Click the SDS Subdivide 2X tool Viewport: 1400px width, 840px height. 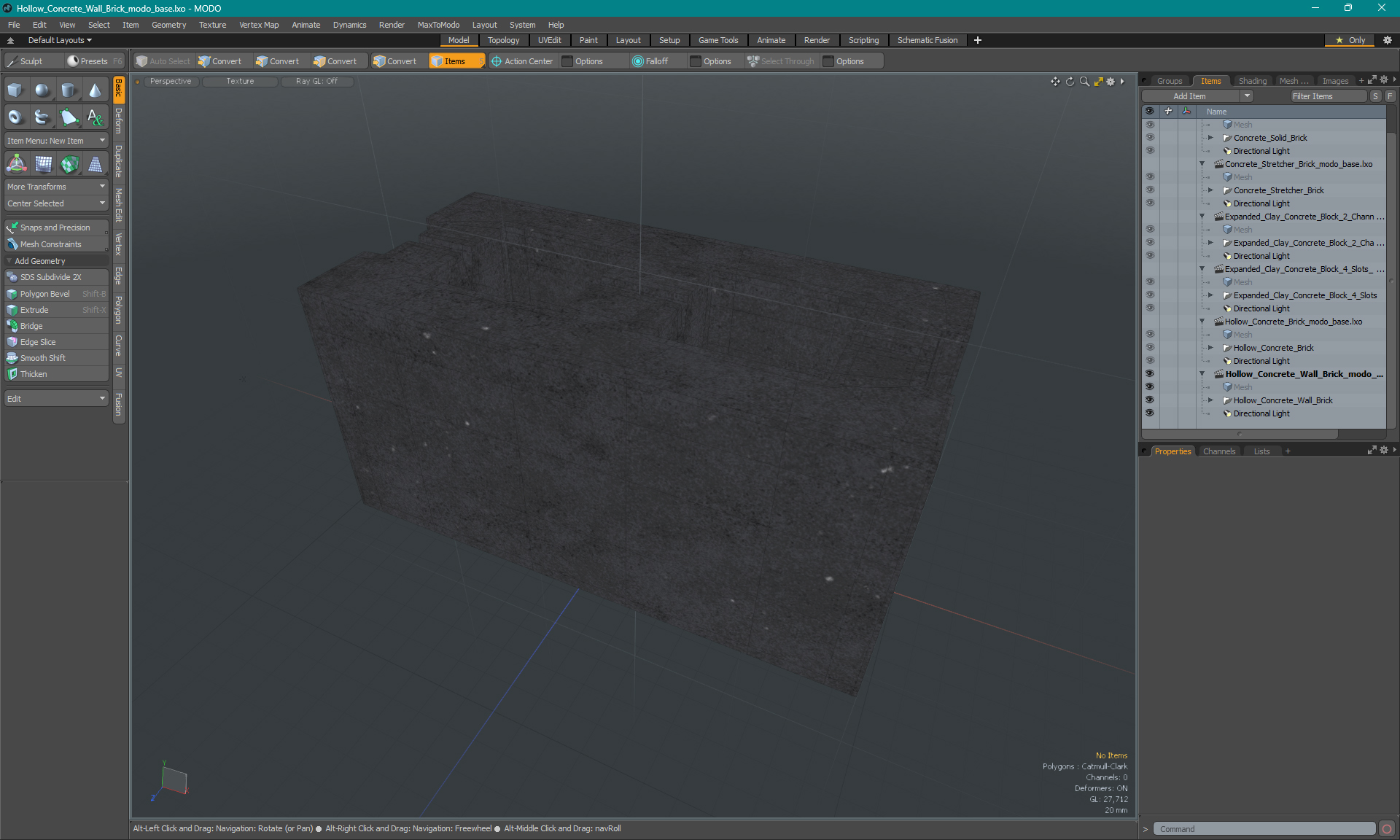tap(56, 277)
